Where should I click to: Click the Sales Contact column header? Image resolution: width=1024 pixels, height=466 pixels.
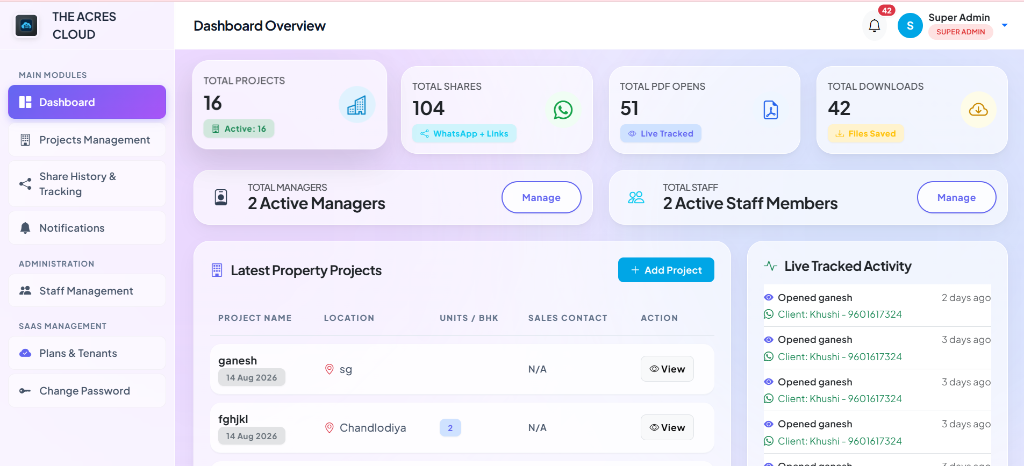568,318
